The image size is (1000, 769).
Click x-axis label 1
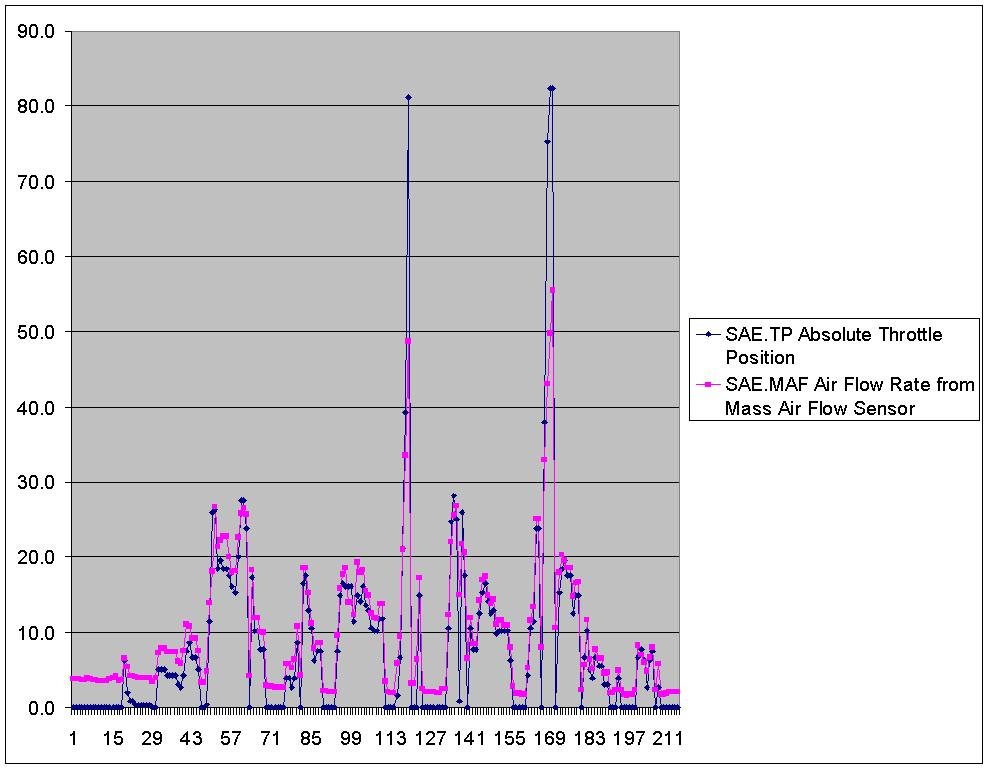[x=73, y=738]
